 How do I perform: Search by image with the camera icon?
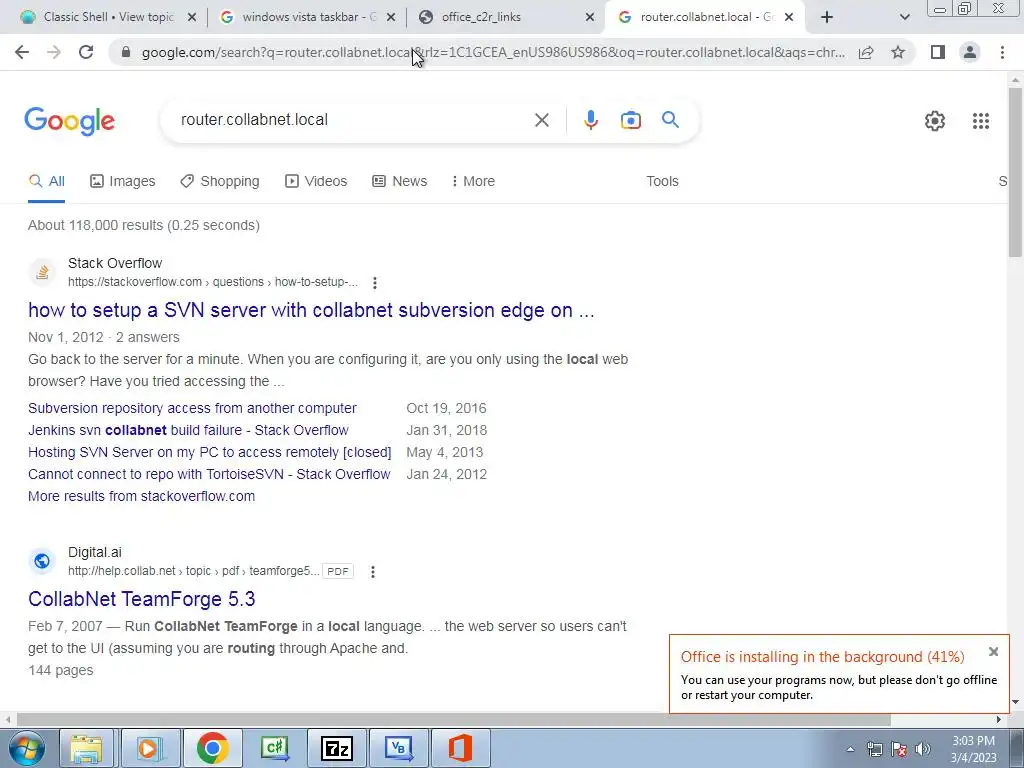[x=630, y=120]
